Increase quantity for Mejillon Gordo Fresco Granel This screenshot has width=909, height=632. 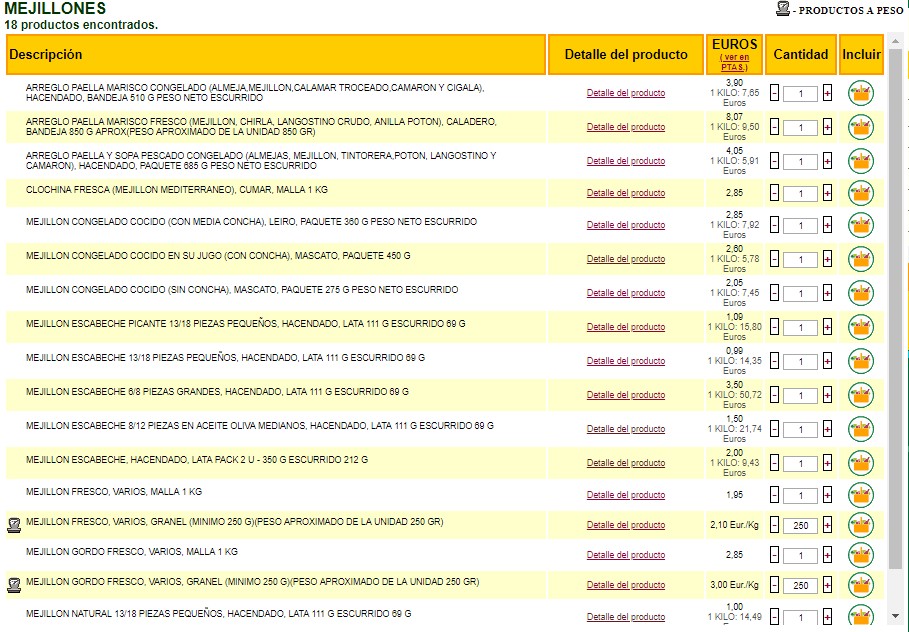tap(827, 585)
